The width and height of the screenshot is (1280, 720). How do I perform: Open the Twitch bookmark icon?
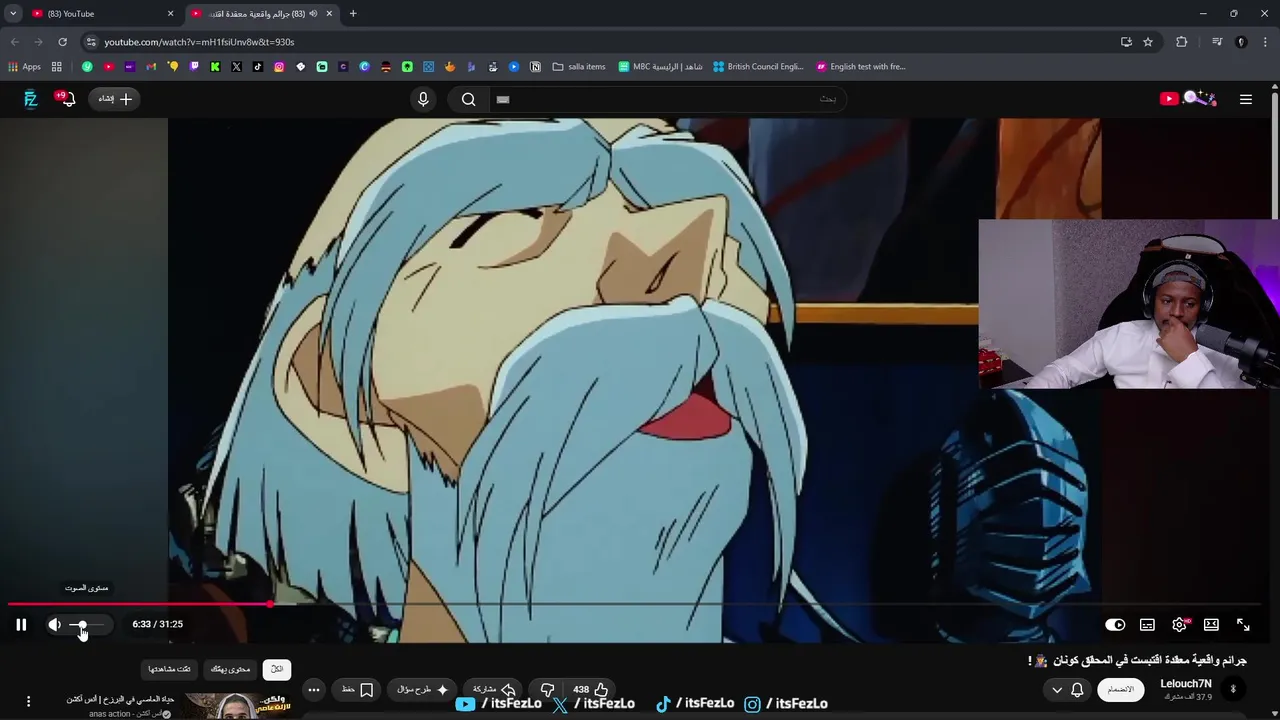point(194,67)
